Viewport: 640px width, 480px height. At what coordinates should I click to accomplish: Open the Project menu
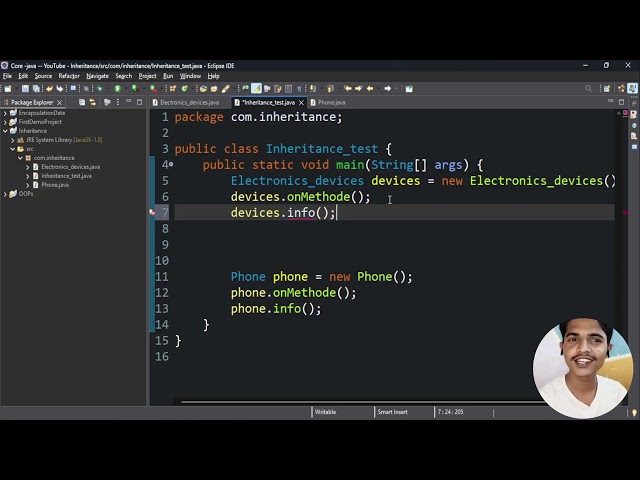147,76
